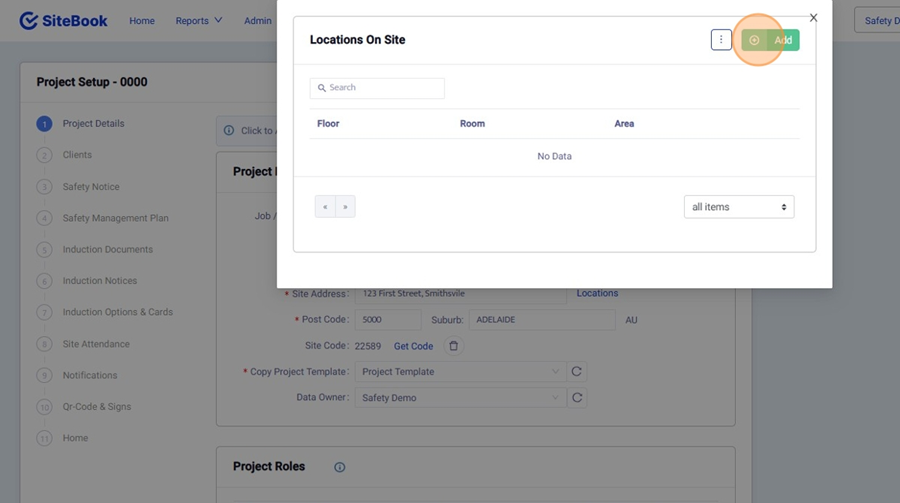The height and width of the screenshot is (503, 900).
Task: Click the SiteBook logo icon
Action: point(28,21)
